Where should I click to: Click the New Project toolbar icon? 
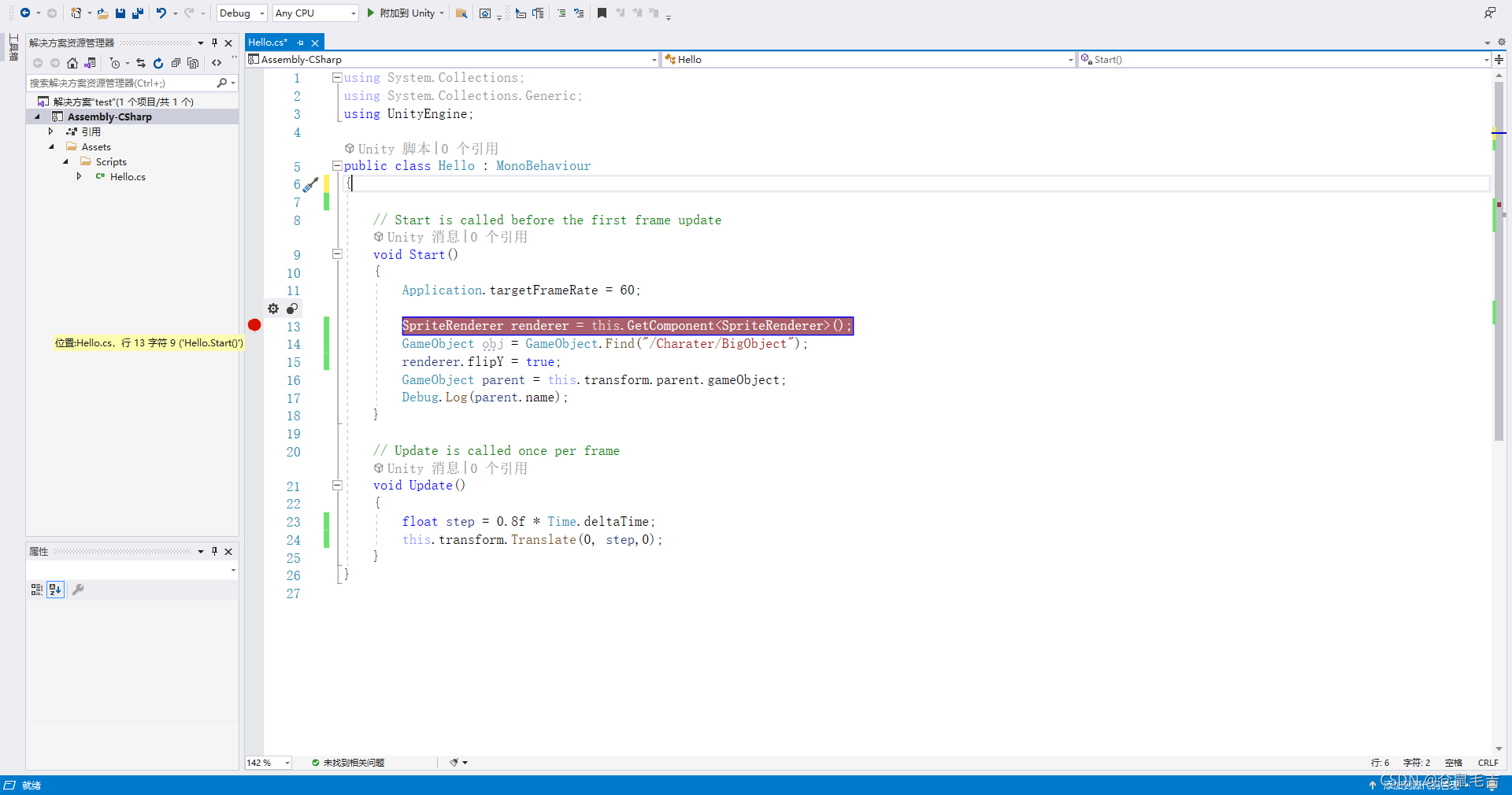click(76, 13)
